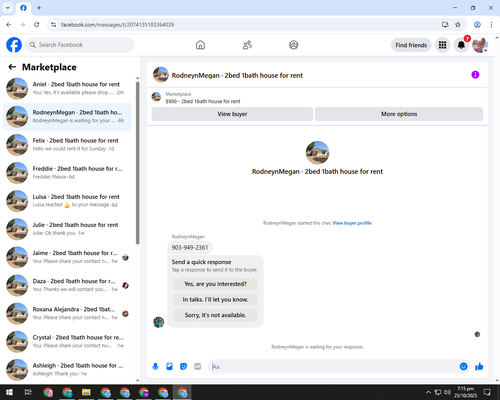This screenshot has height=400, width=500.
Task: Open Windows notification center icon
Action: click(x=487, y=392)
